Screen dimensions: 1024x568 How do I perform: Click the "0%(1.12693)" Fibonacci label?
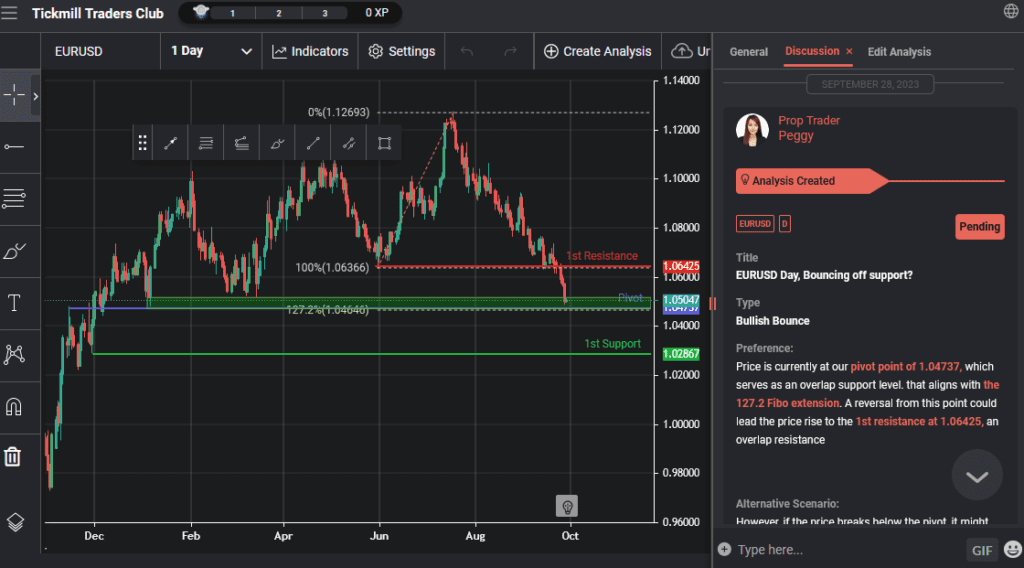pos(338,112)
